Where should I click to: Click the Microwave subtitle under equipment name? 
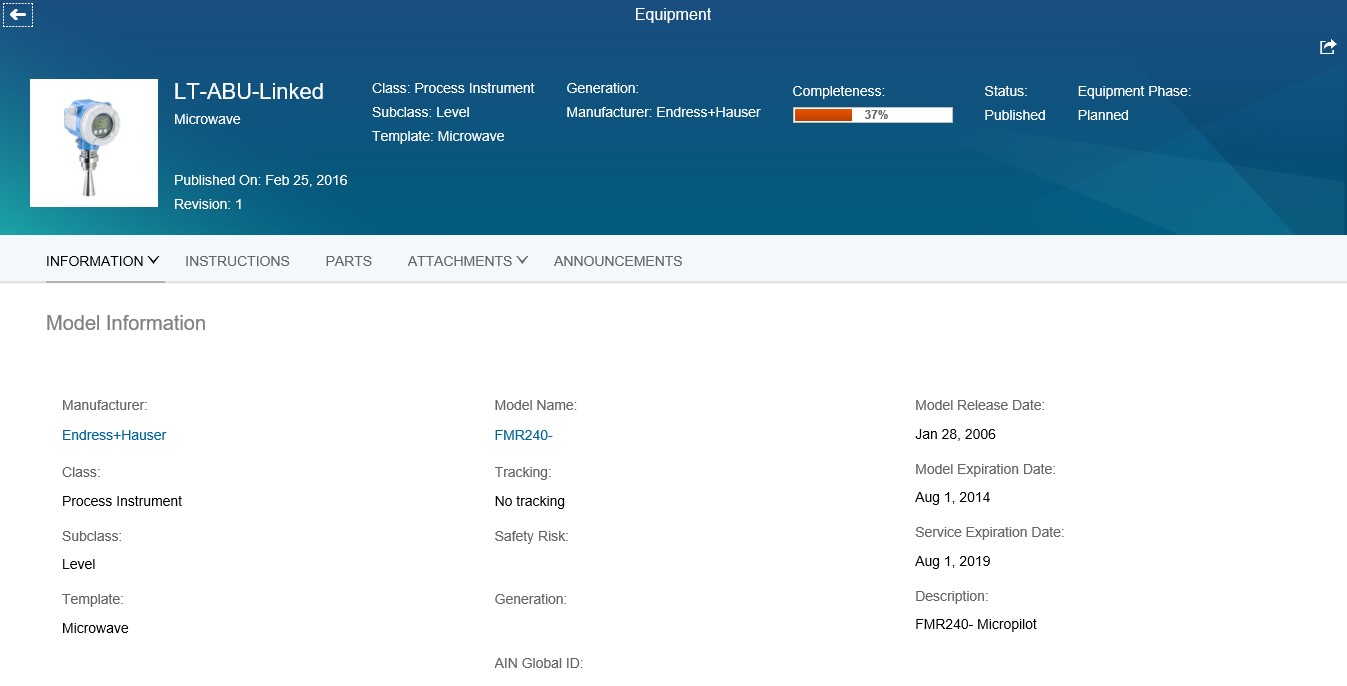tap(207, 119)
